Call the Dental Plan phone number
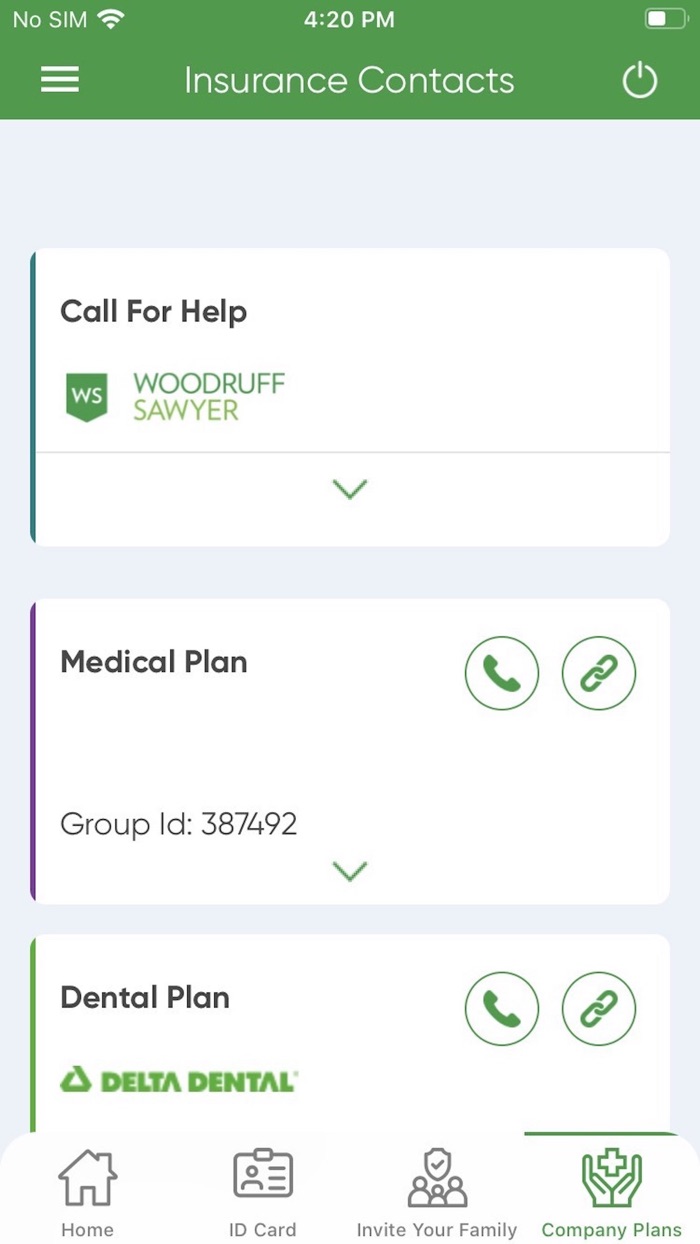700x1244 pixels. point(502,1009)
